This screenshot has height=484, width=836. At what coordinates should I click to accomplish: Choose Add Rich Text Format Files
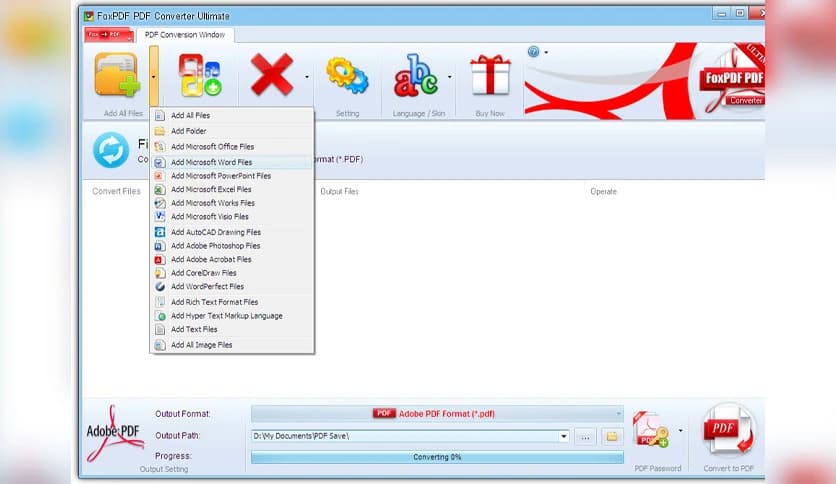(x=232, y=302)
